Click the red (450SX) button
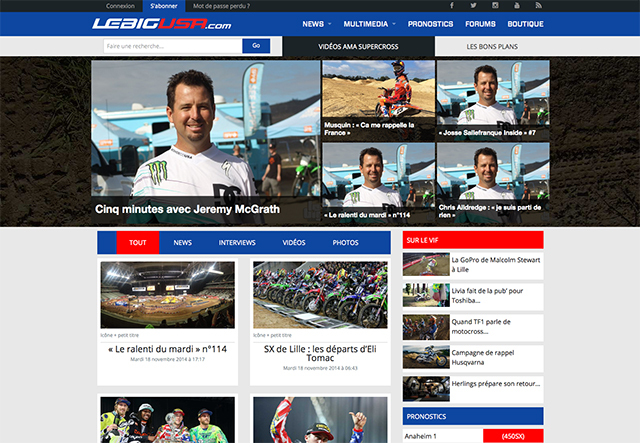This screenshot has height=443, width=640. 513,436
